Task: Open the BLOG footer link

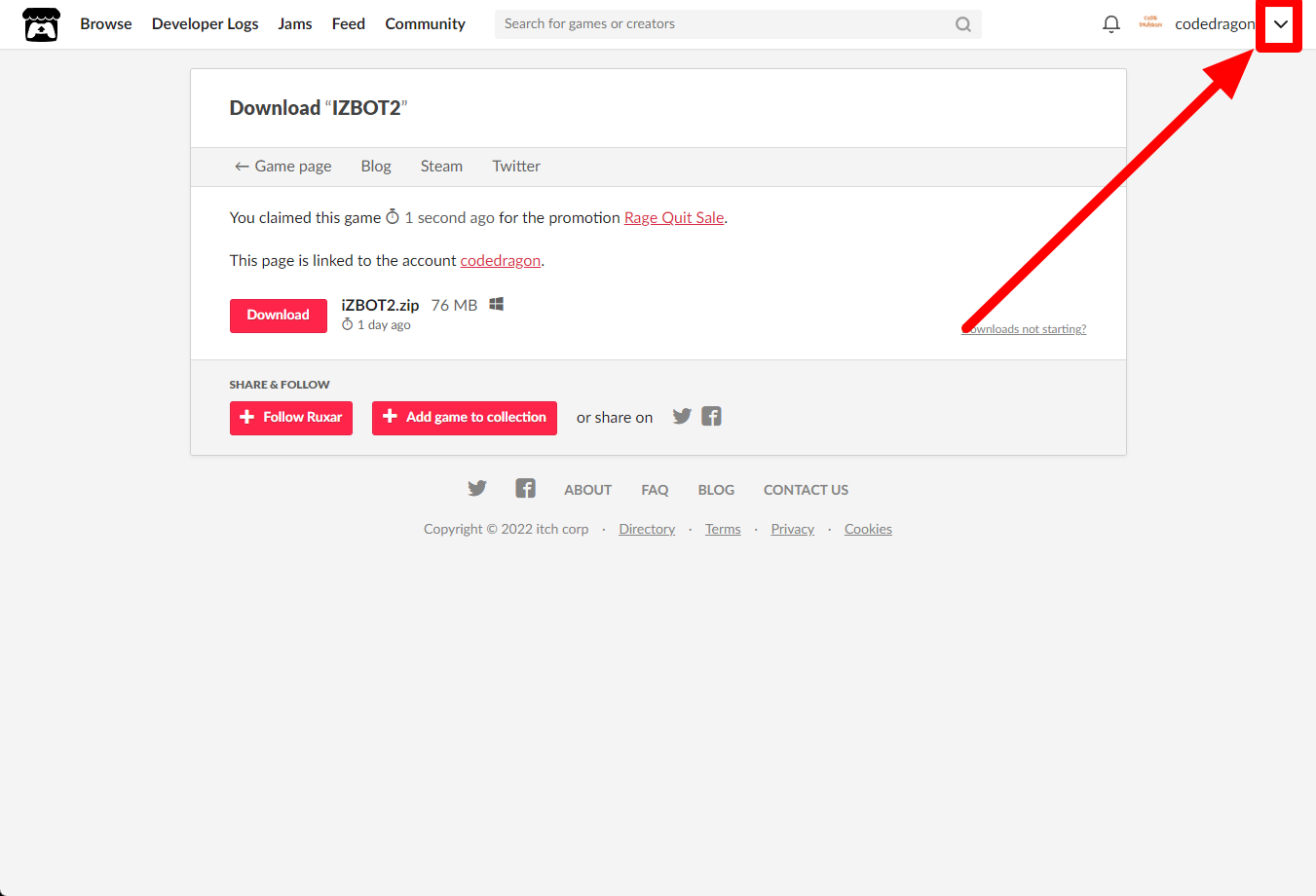Action: (x=716, y=490)
